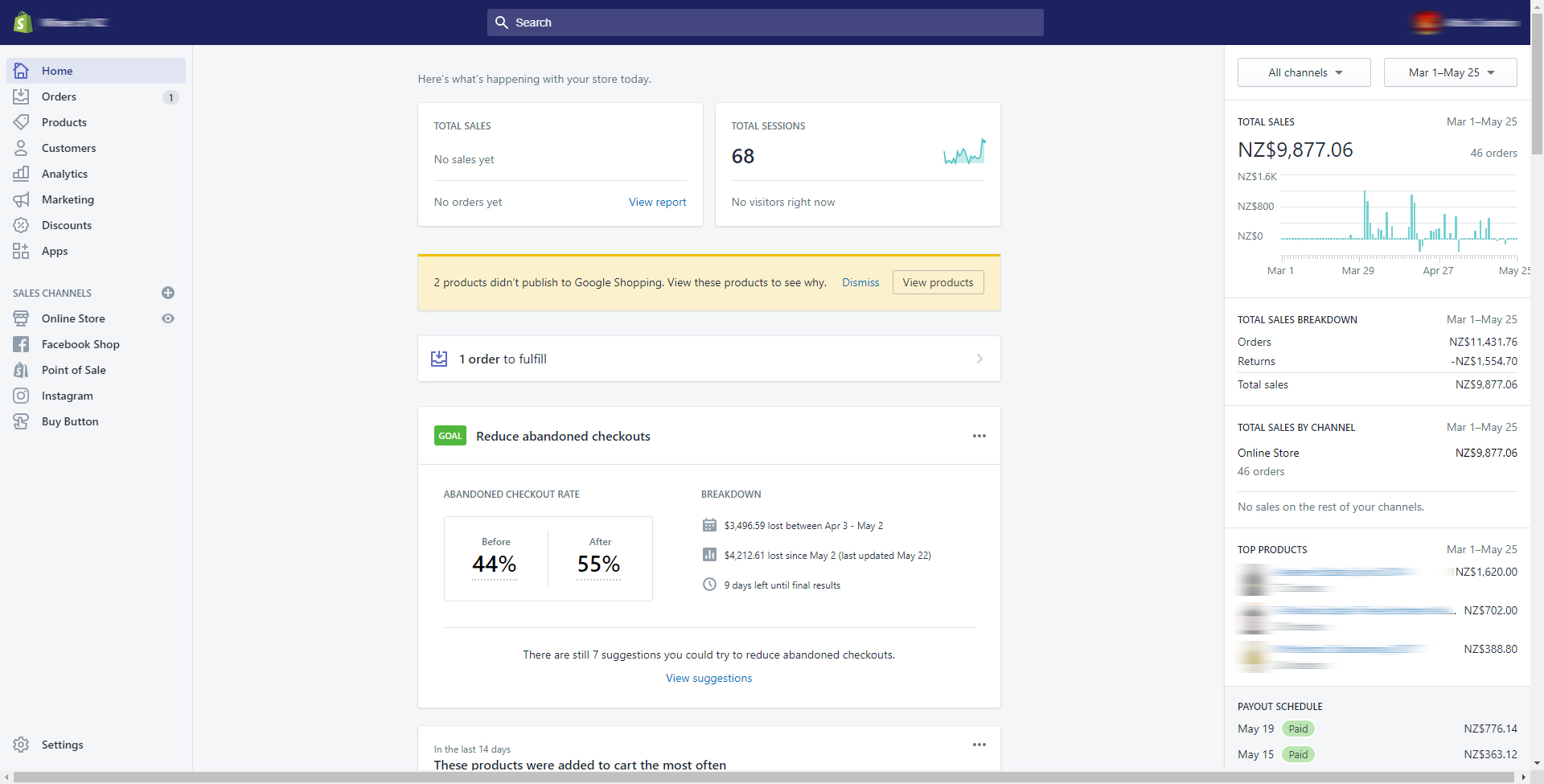Image resolution: width=1544 pixels, height=784 pixels.
Task: Dismiss the Google Shopping warning
Action: coord(860,282)
